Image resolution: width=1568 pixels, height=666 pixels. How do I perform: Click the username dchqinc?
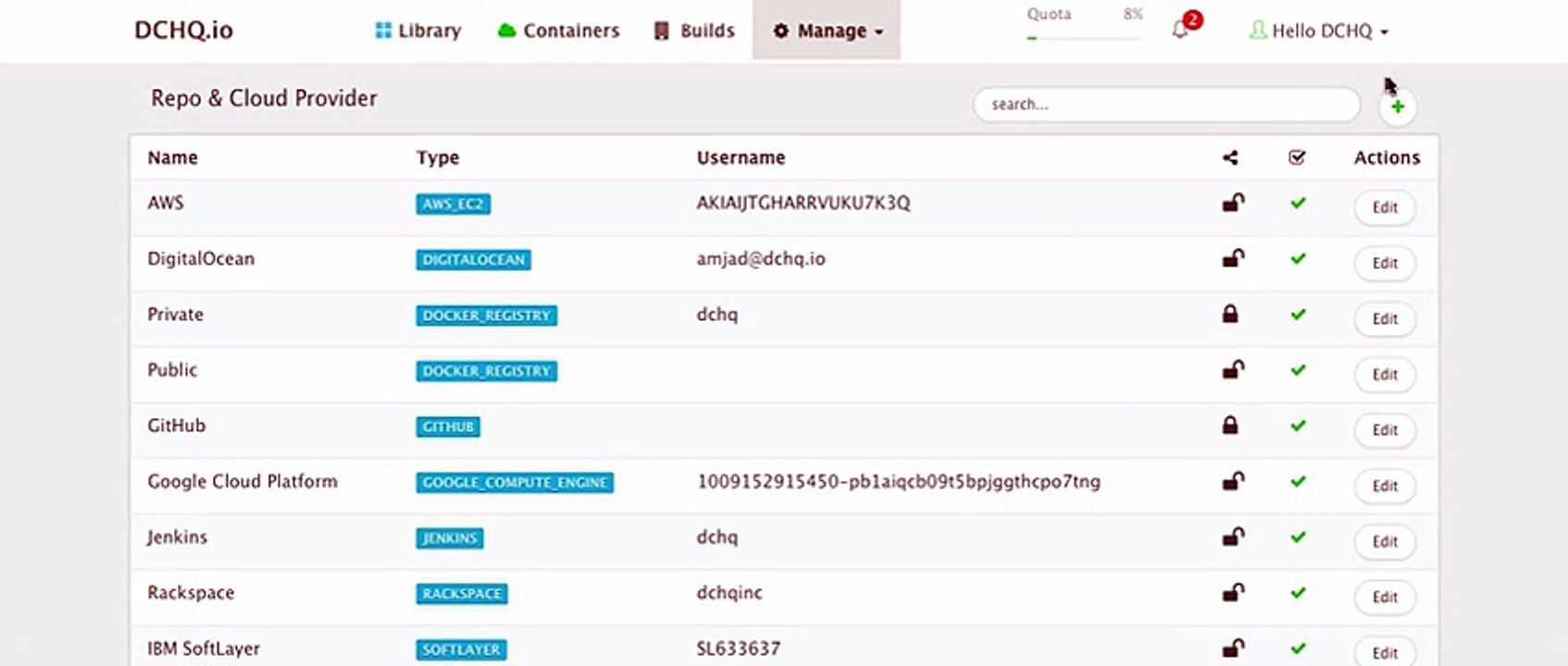coord(729,592)
